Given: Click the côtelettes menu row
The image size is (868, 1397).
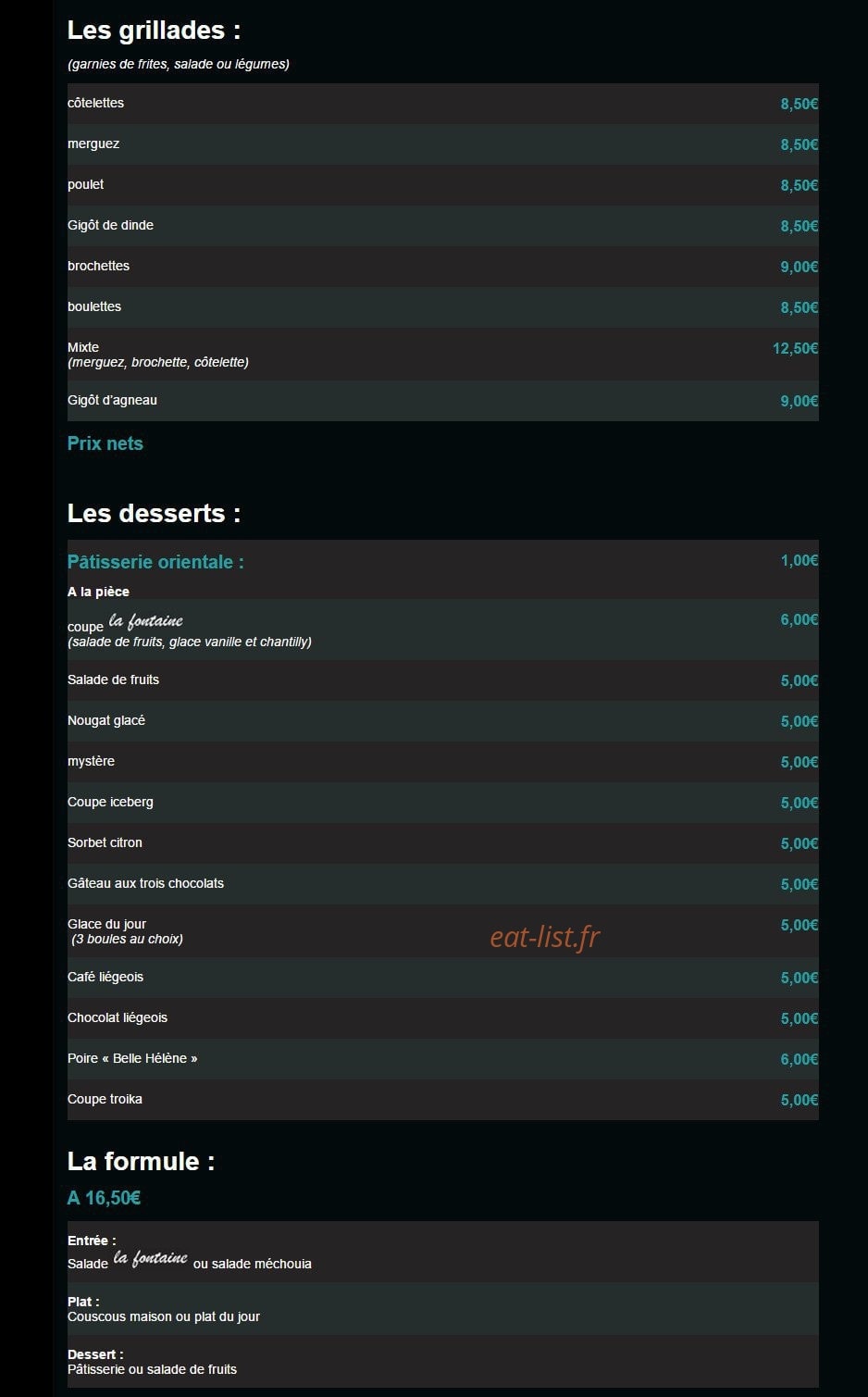Looking at the screenshot, I should coord(443,104).
